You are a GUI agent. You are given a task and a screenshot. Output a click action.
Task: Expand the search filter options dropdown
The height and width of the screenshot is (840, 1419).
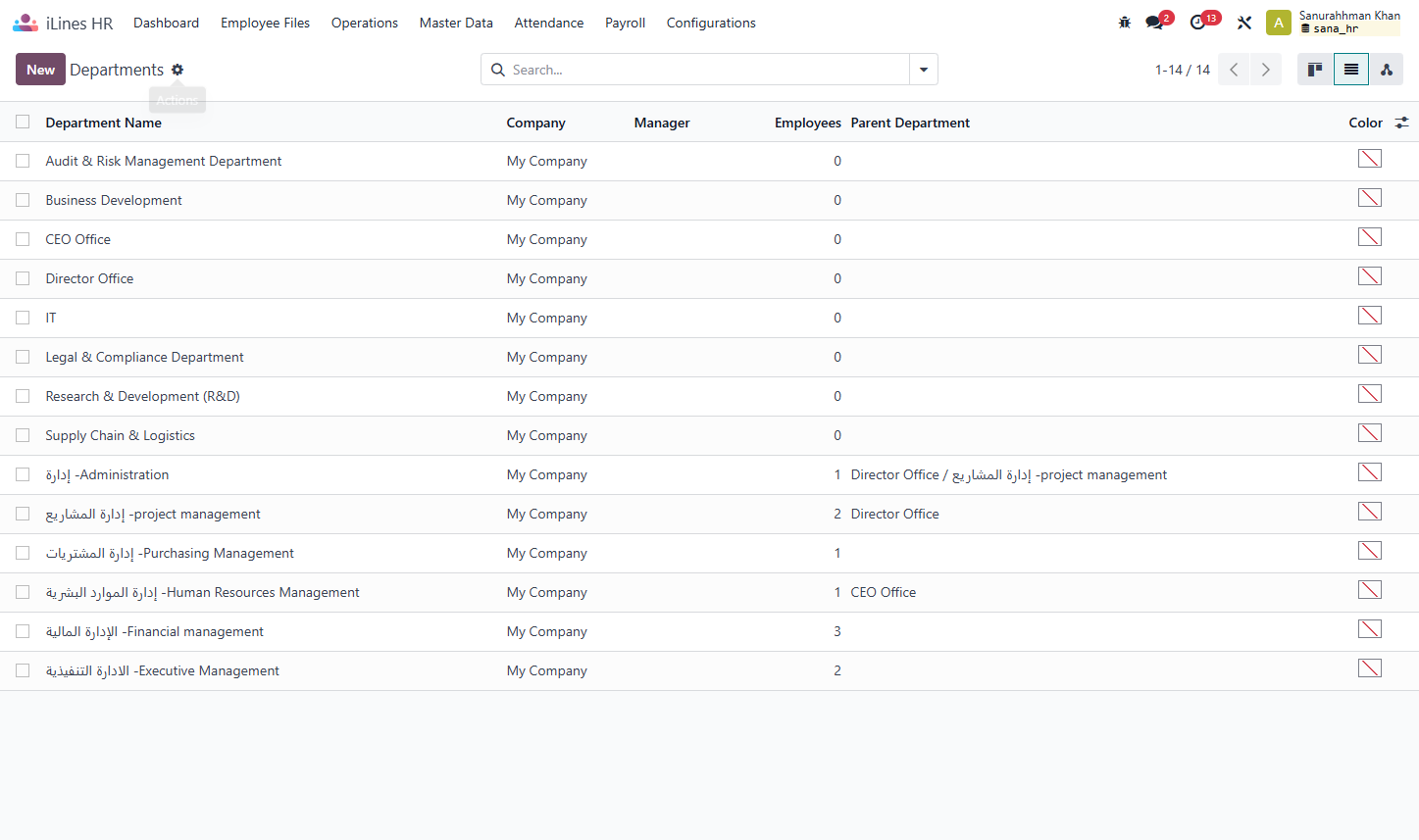924,70
